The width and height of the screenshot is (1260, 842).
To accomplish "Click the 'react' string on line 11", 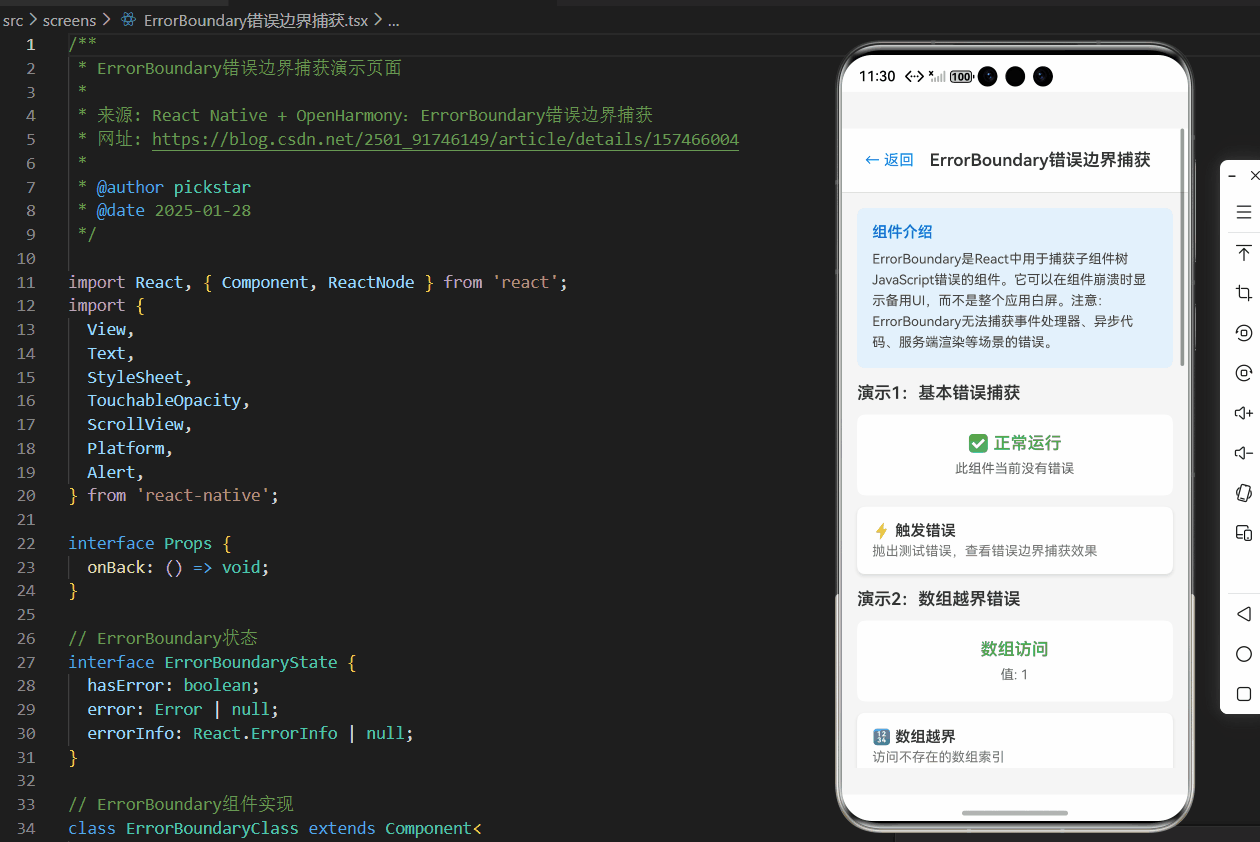I will click(525, 282).
